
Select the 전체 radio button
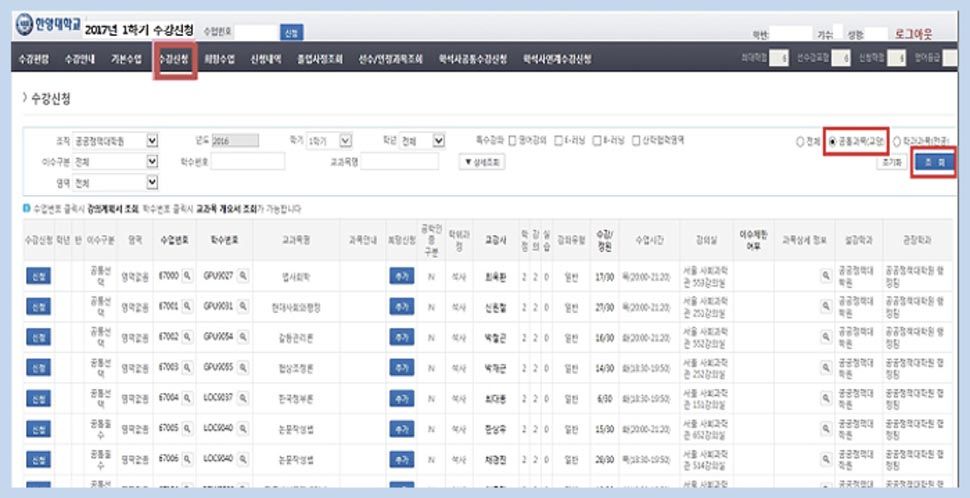[x=799, y=142]
